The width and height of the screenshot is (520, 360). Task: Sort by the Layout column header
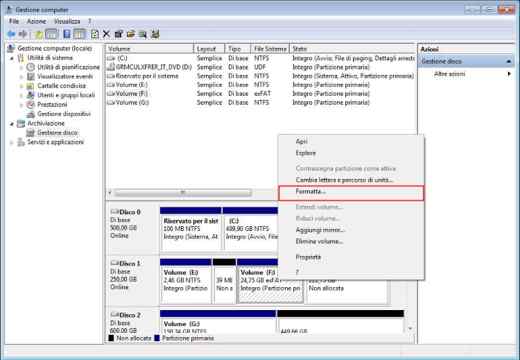point(209,49)
